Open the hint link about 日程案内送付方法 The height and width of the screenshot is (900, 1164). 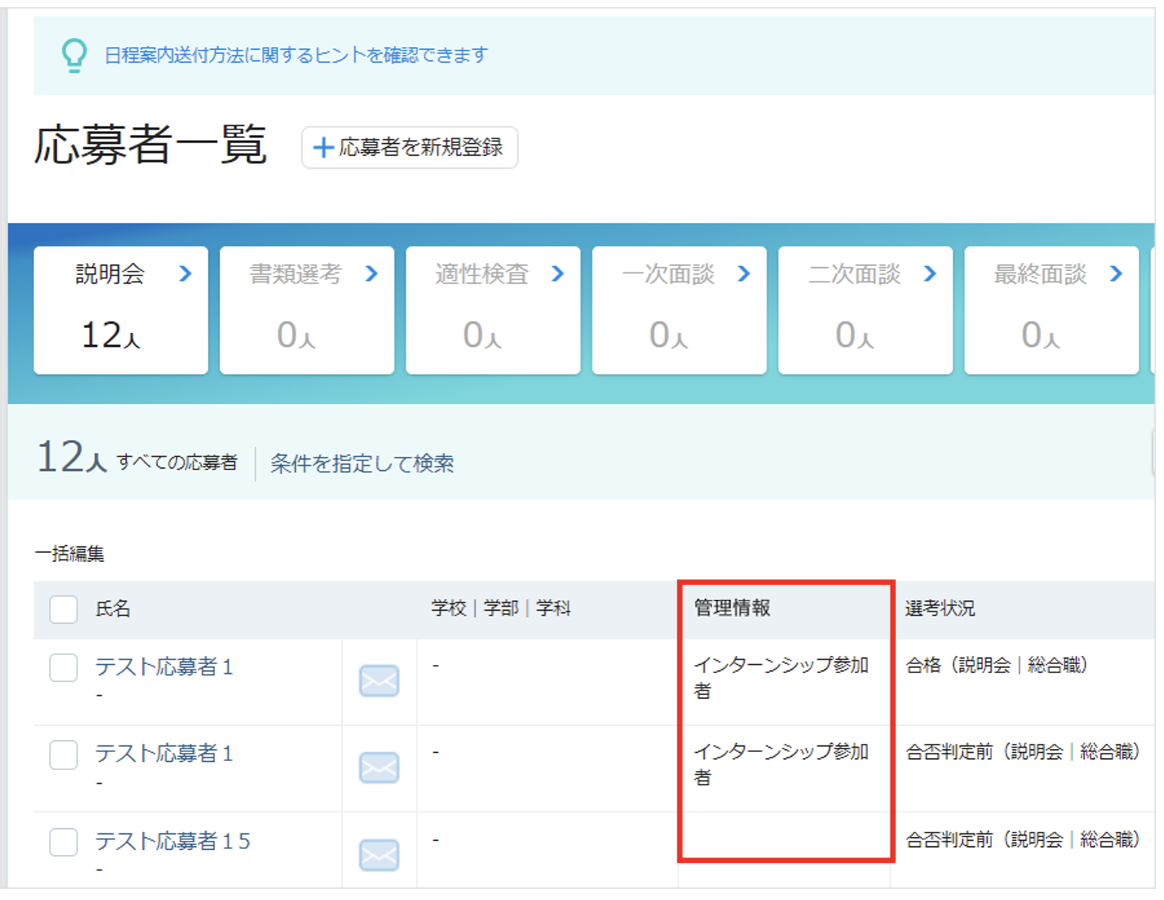pos(296,55)
